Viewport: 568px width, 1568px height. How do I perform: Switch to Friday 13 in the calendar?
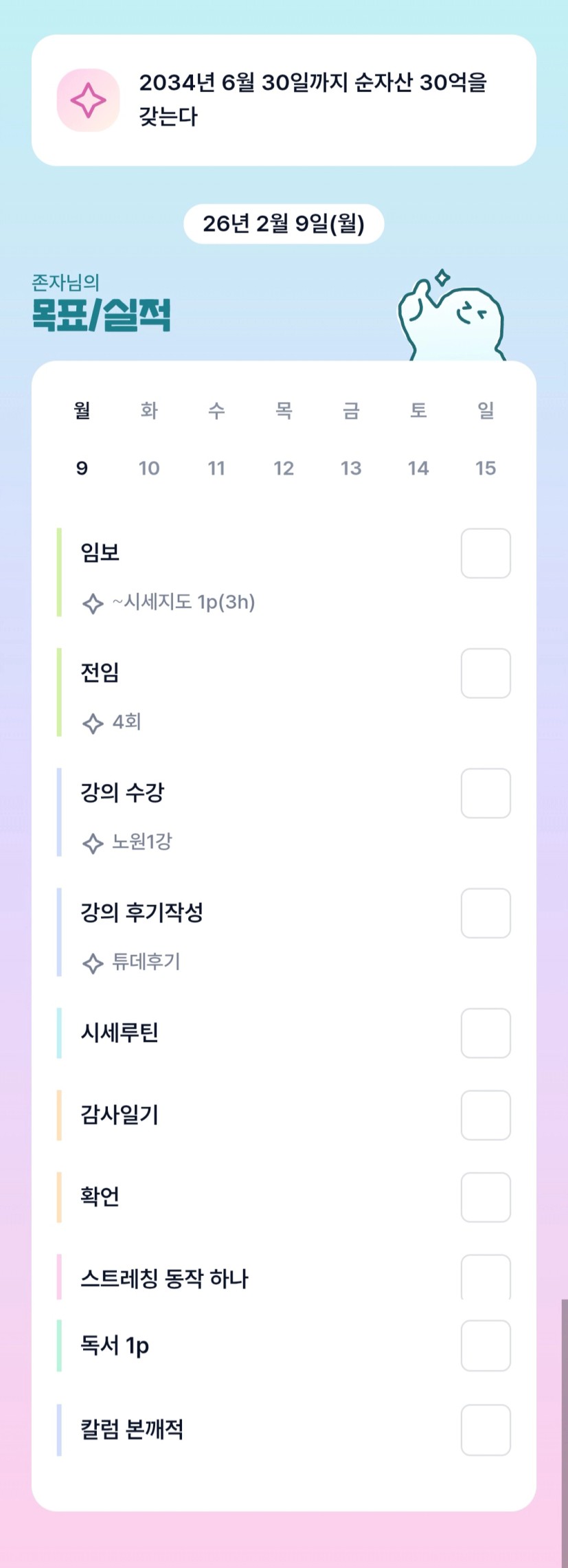pyautogui.click(x=351, y=468)
